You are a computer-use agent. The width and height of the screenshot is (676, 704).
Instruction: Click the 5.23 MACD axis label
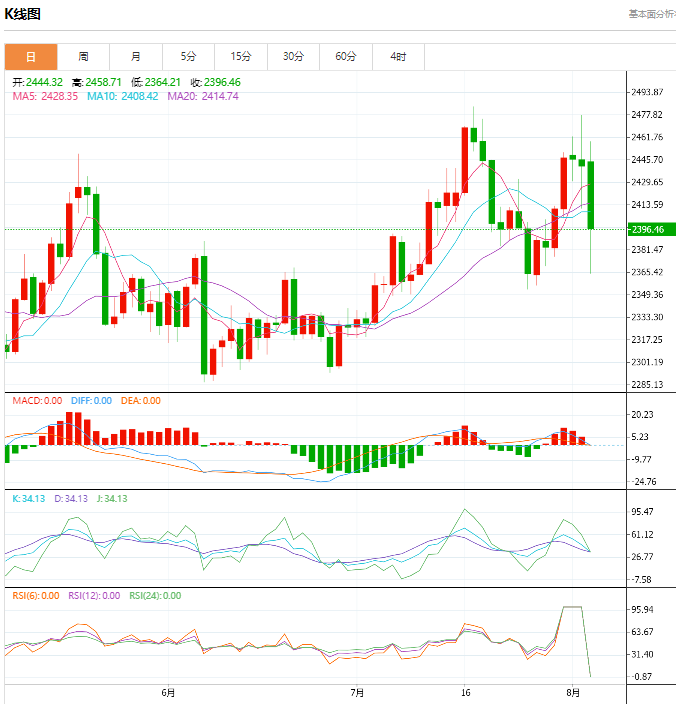pyautogui.click(x=640, y=437)
